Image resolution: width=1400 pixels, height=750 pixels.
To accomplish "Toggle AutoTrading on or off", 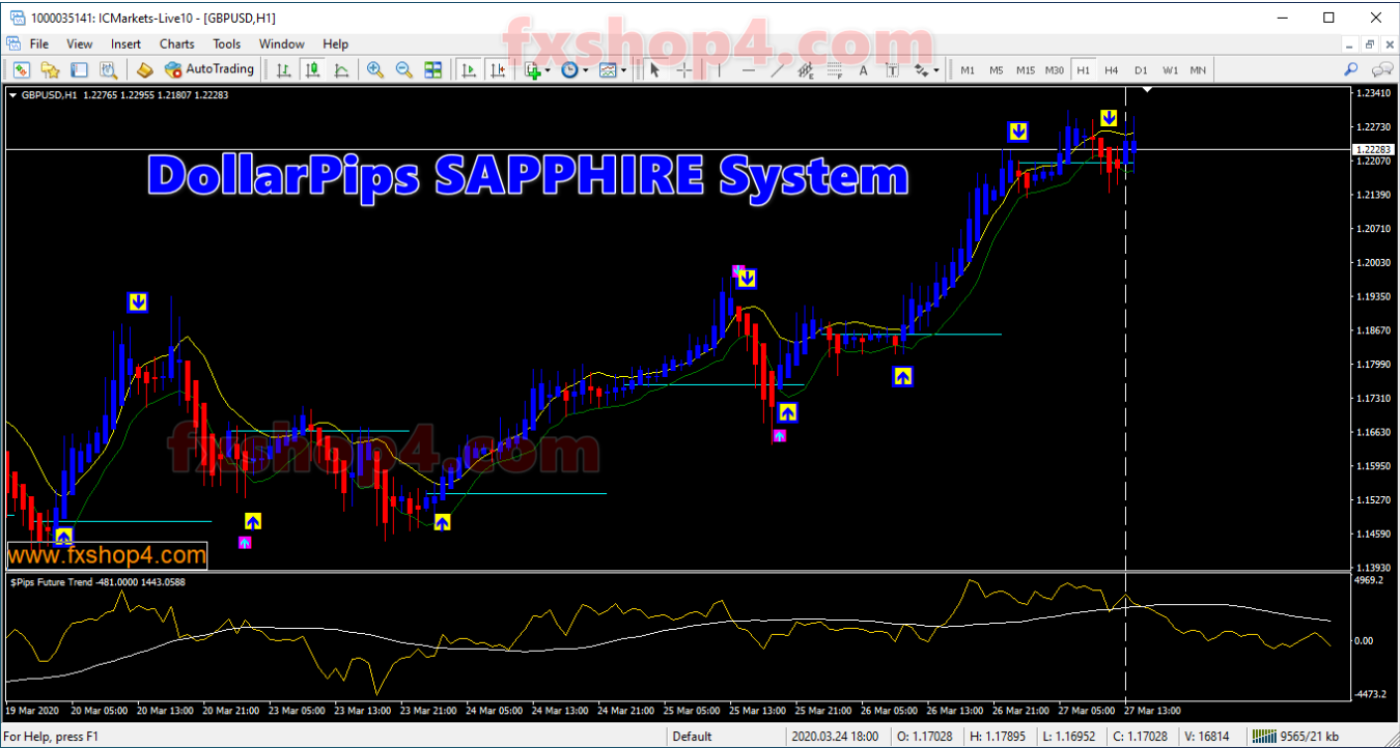I will (209, 70).
